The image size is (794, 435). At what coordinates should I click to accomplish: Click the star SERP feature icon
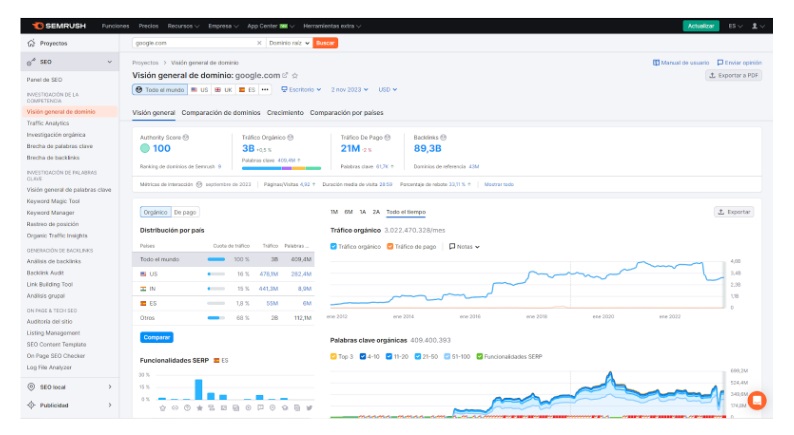click(199, 408)
